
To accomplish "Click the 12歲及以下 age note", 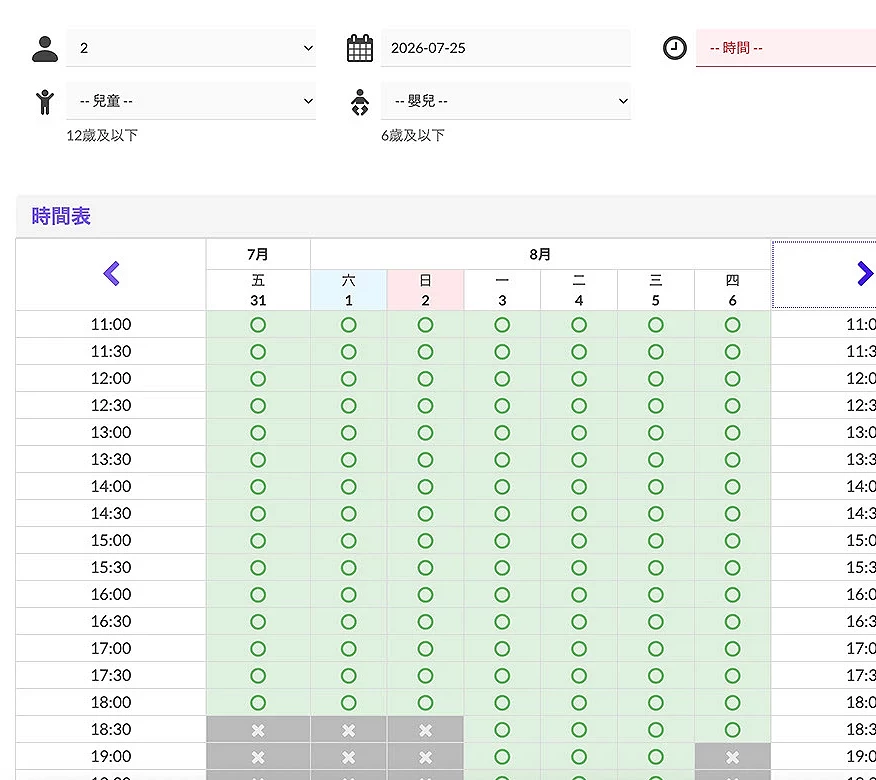I will [x=102, y=135].
